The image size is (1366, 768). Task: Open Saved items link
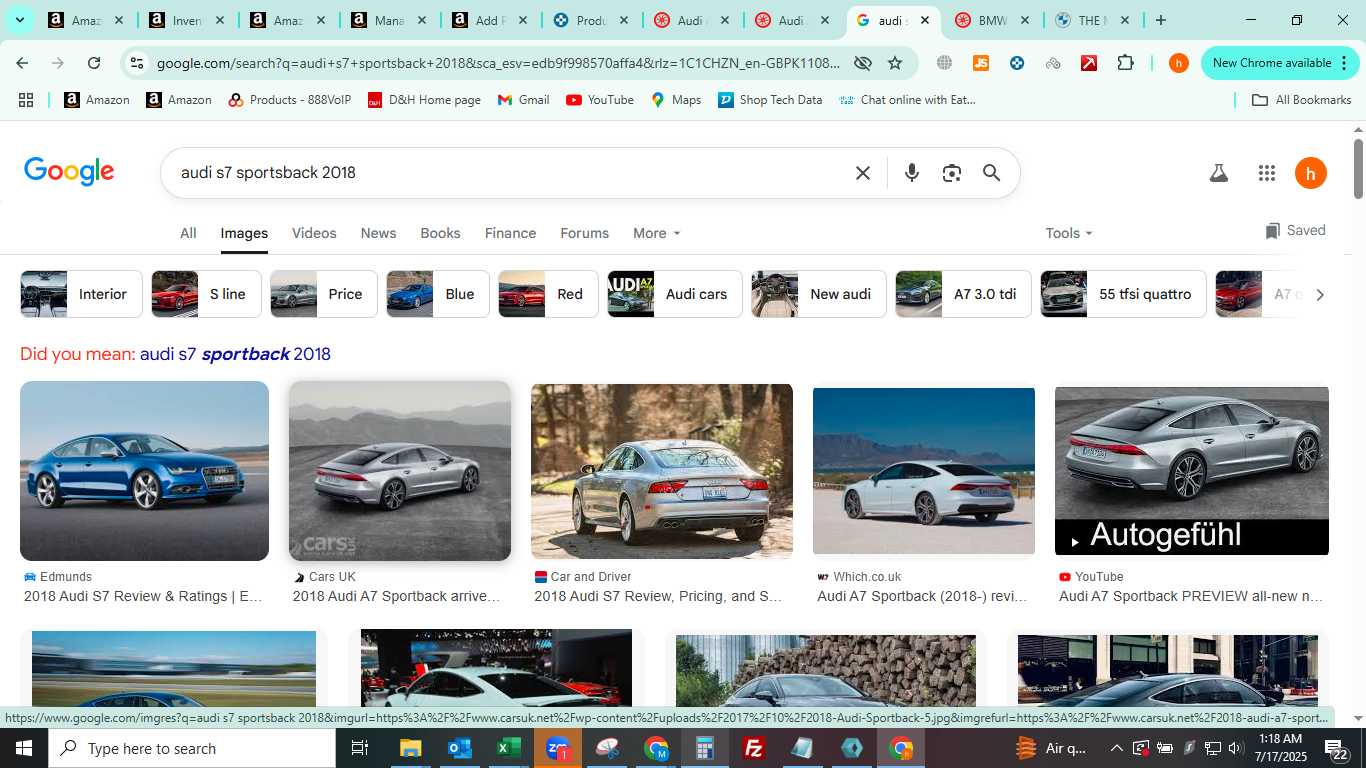tap(1295, 231)
